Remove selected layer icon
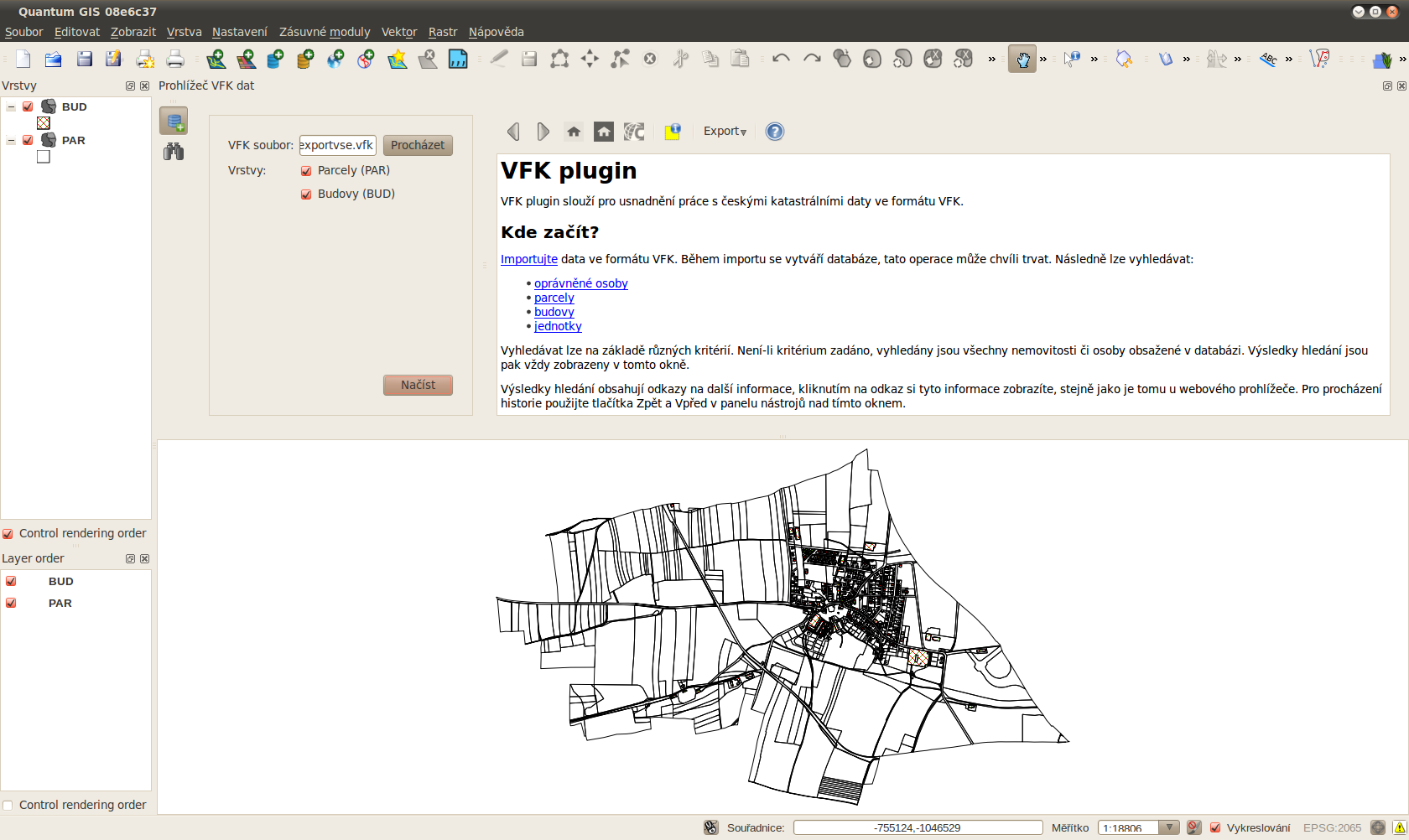The height and width of the screenshot is (840, 1409). [428, 59]
